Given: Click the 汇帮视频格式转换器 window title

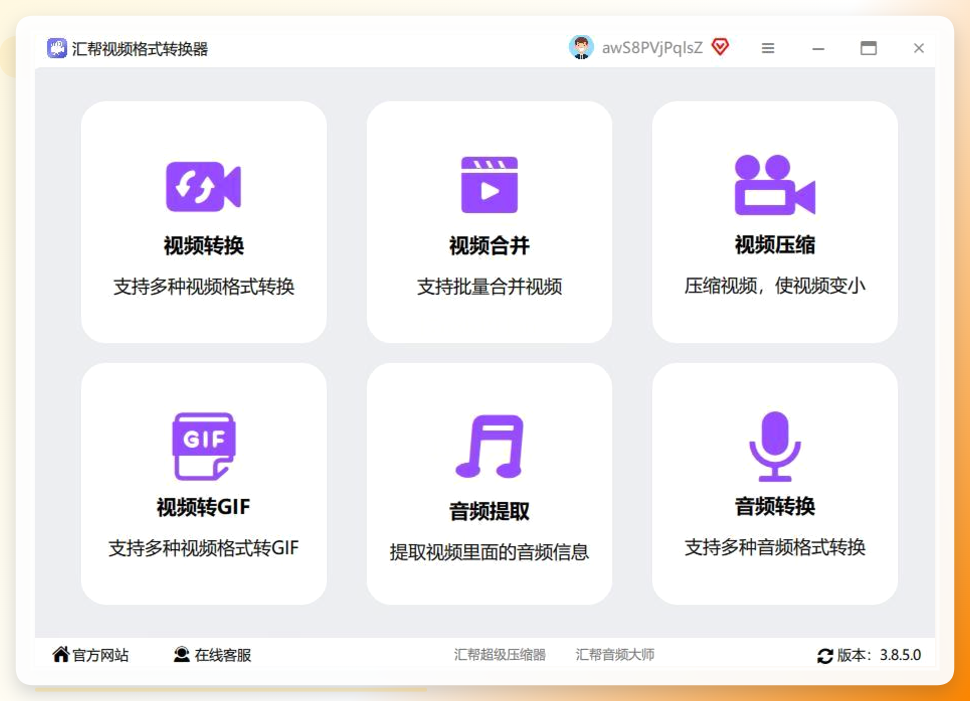Looking at the screenshot, I should click(x=140, y=49).
